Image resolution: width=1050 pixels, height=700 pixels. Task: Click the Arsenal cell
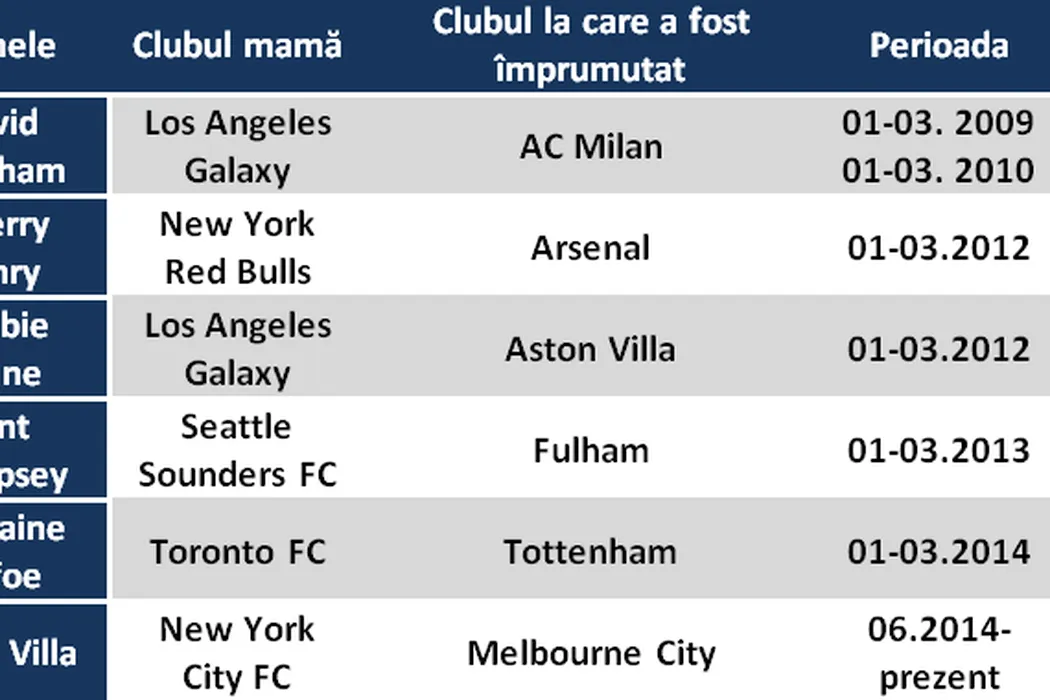[591, 247]
